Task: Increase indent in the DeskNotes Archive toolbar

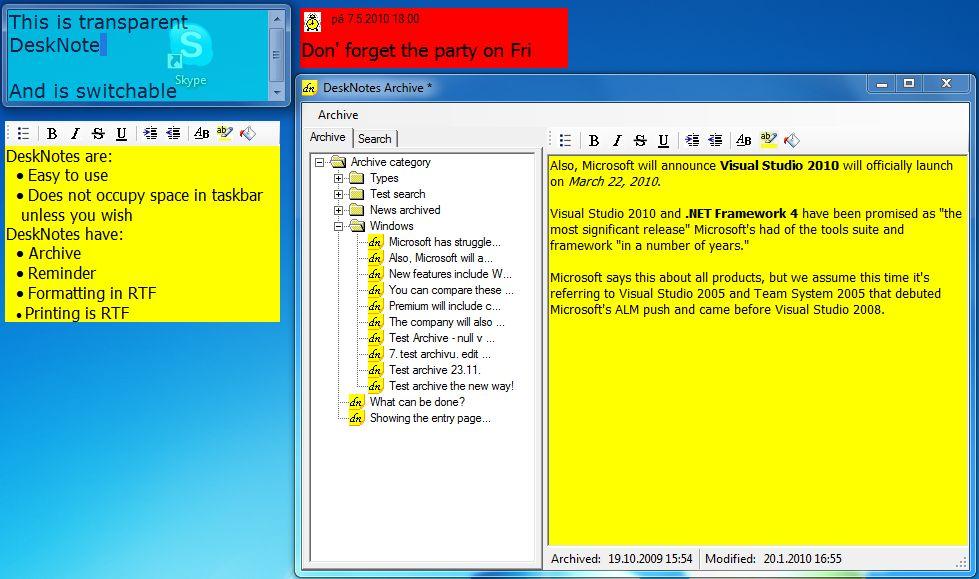Action: [x=692, y=141]
